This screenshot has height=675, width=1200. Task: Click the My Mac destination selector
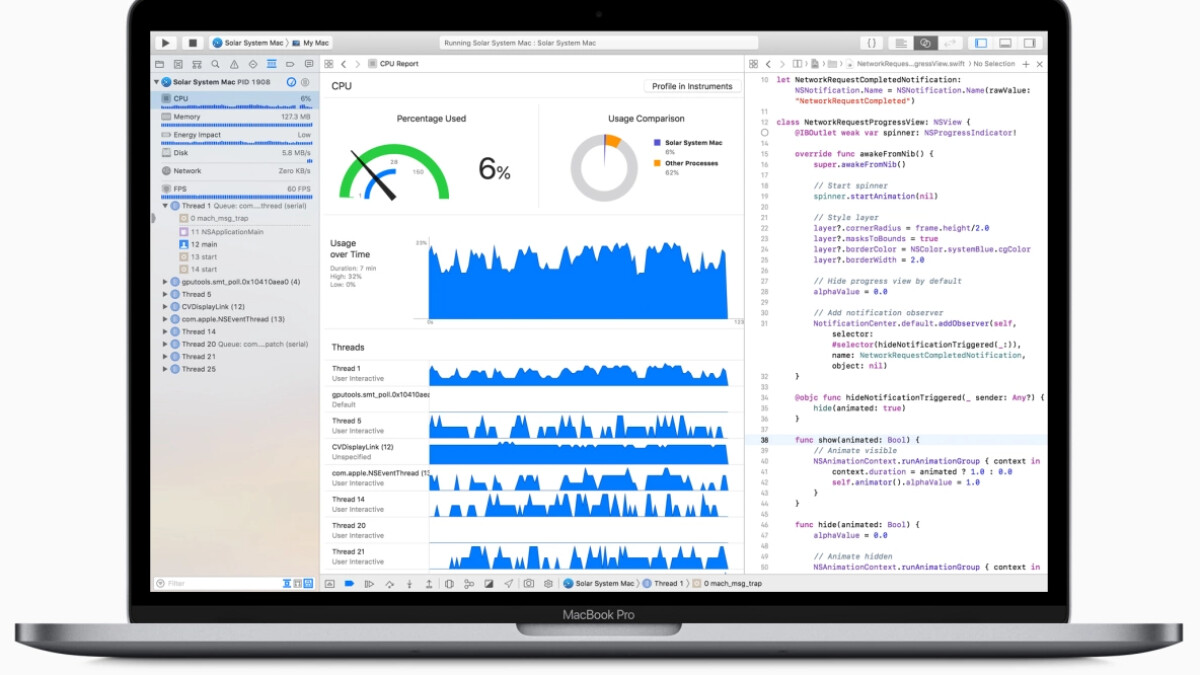[316, 43]
